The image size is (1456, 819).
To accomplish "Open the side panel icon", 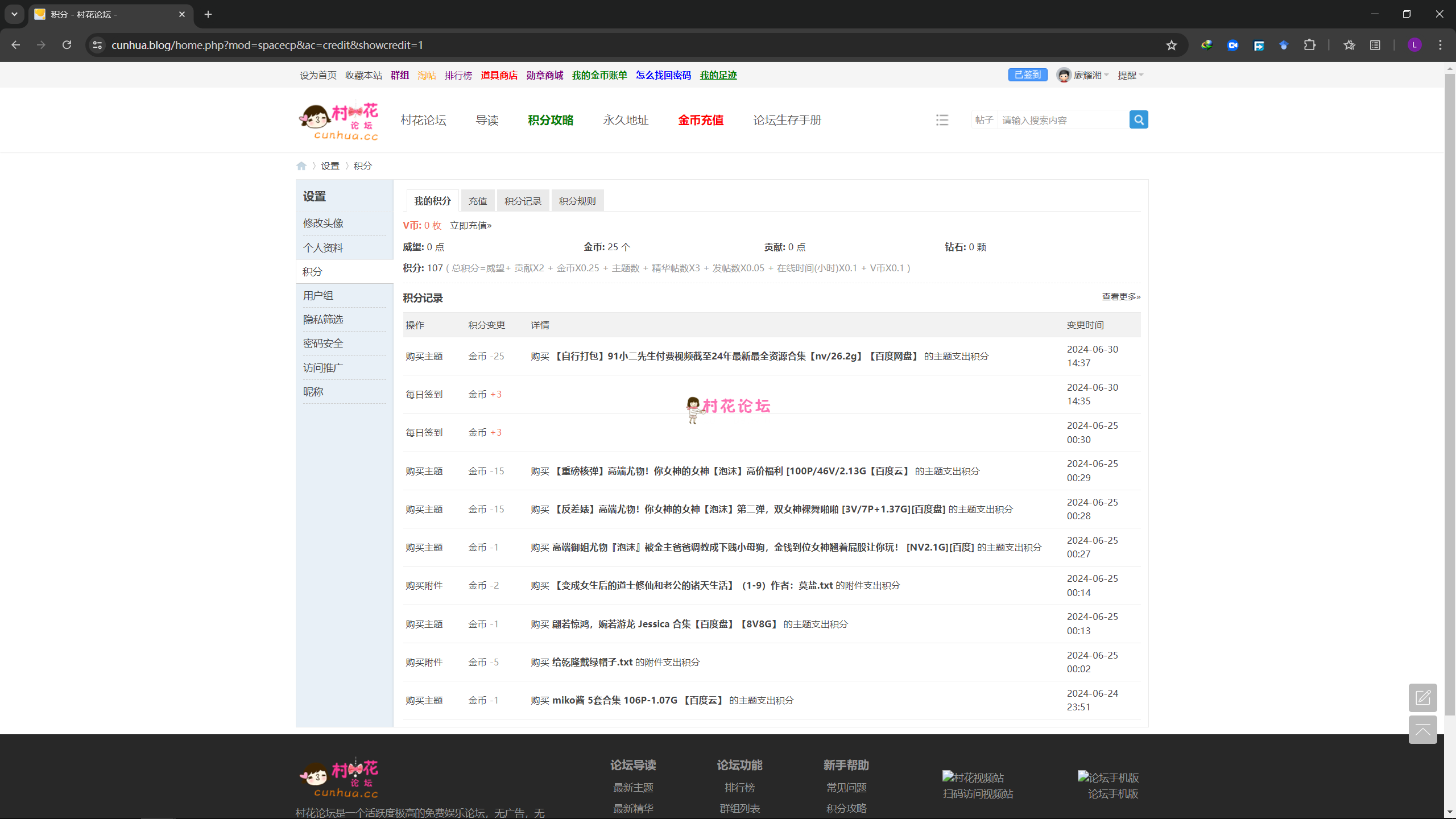I will tap(1375, 45).
